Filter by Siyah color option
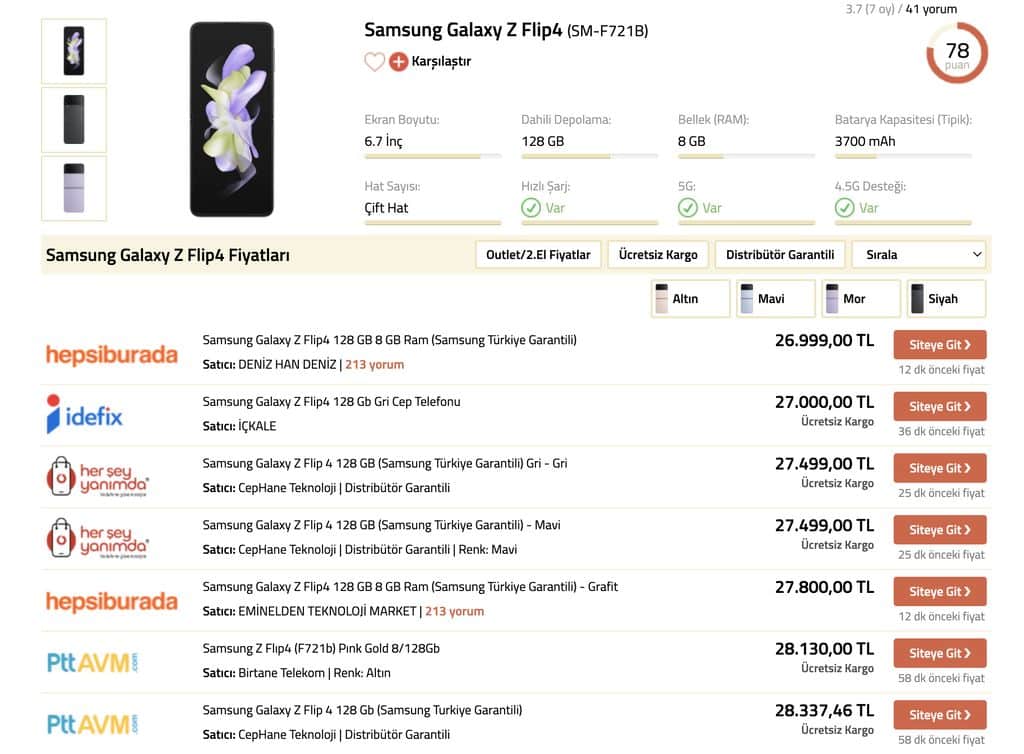The image size is (1024, 754). (x=946, y=299)
